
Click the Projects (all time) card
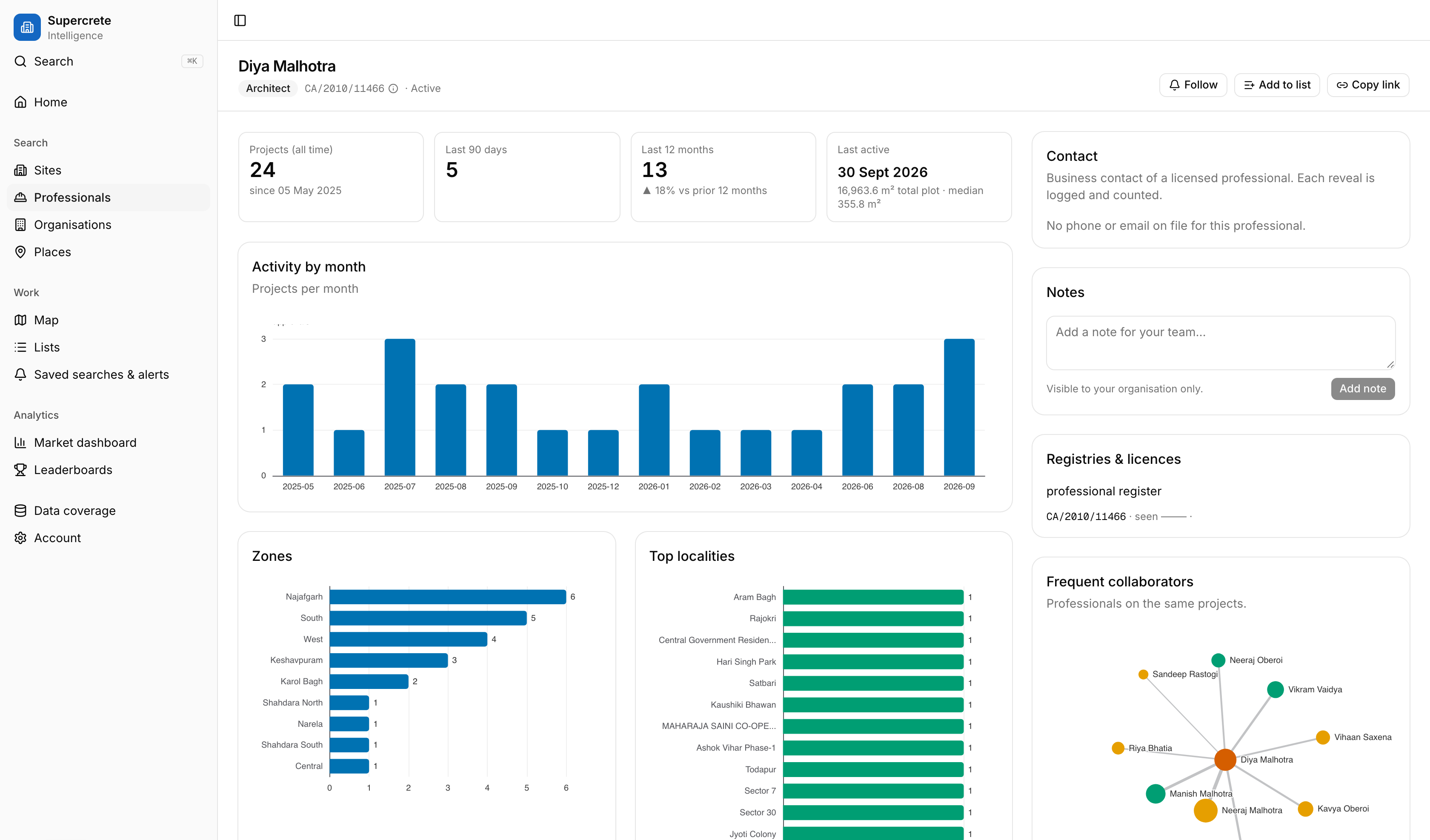331,177
